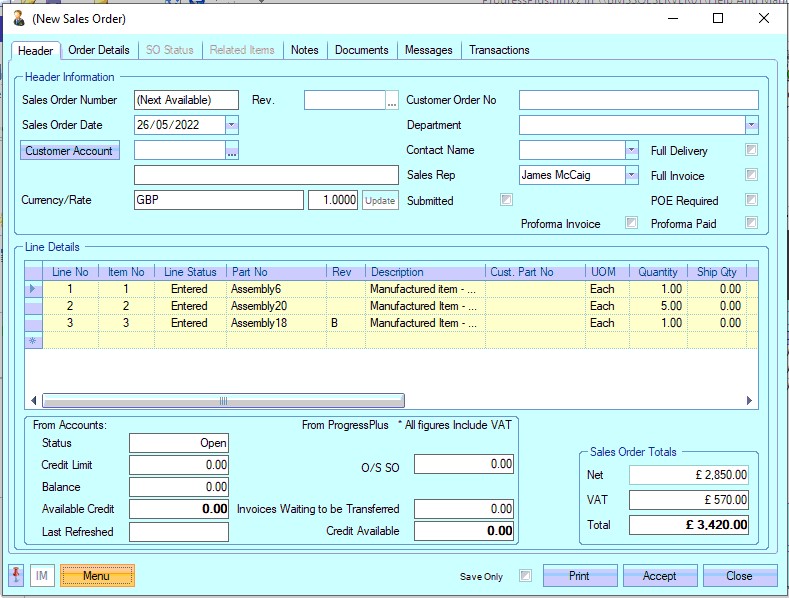Click the horizontal scrollbar in Line Details
The width and height of the screenshot is (789, 598).
tap(223, 401)
